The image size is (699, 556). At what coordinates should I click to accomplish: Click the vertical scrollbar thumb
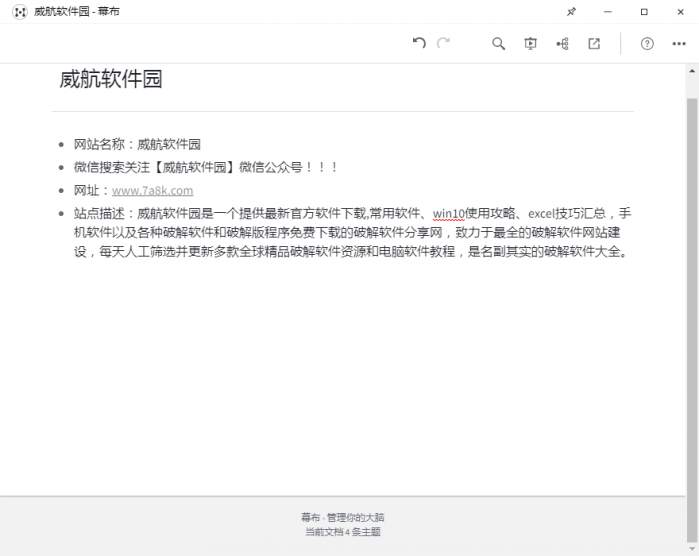coord(692,319)
